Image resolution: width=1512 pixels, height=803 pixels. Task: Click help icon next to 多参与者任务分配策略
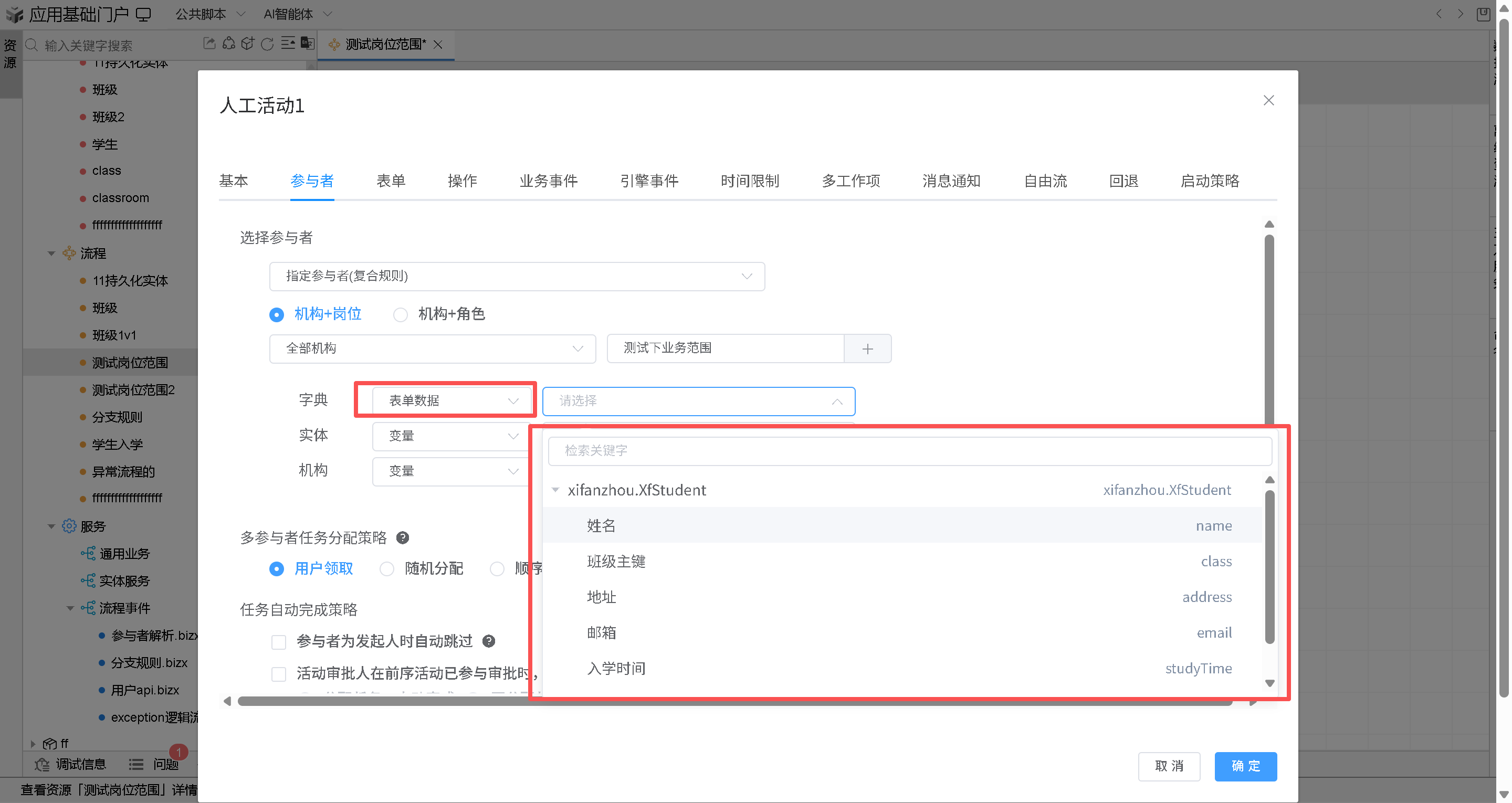[x=403, y=537]
